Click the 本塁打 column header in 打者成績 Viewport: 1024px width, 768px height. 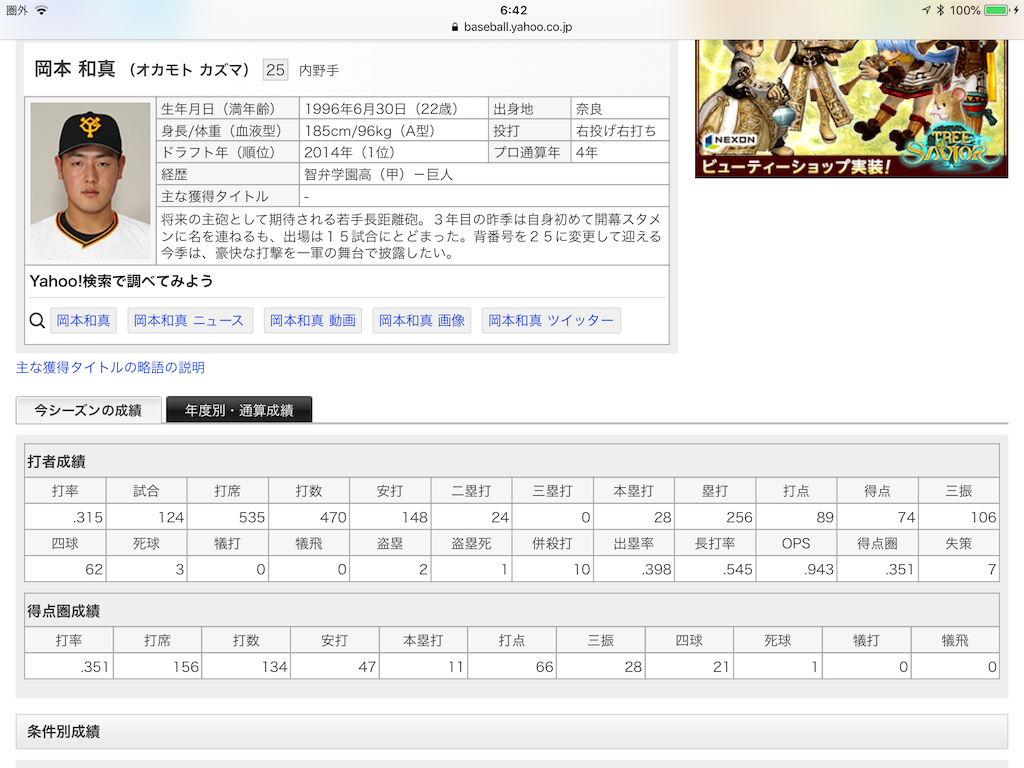[x=633, y=491]
